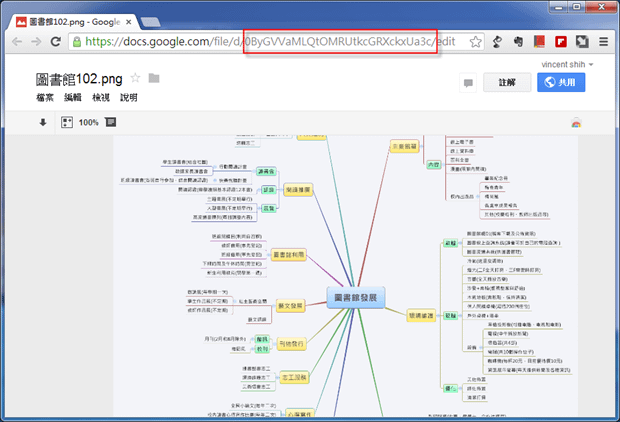Open the 檔案 menu
Viewport: 620px width, 422px height.
point(45,97)
